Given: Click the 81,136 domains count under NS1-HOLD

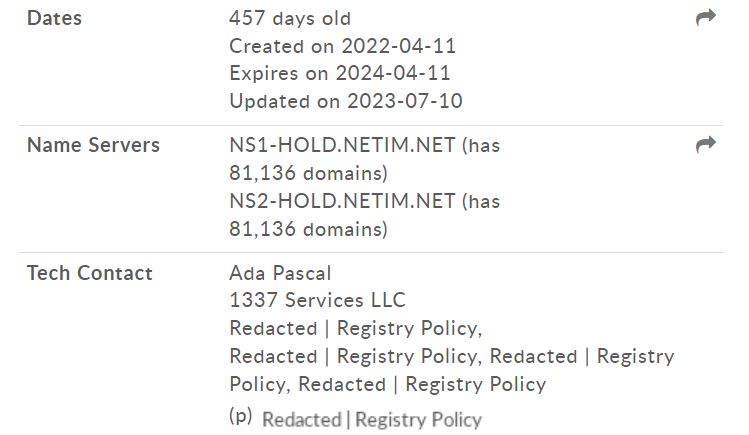Looking at the screenshot, I should coord(308,173).
